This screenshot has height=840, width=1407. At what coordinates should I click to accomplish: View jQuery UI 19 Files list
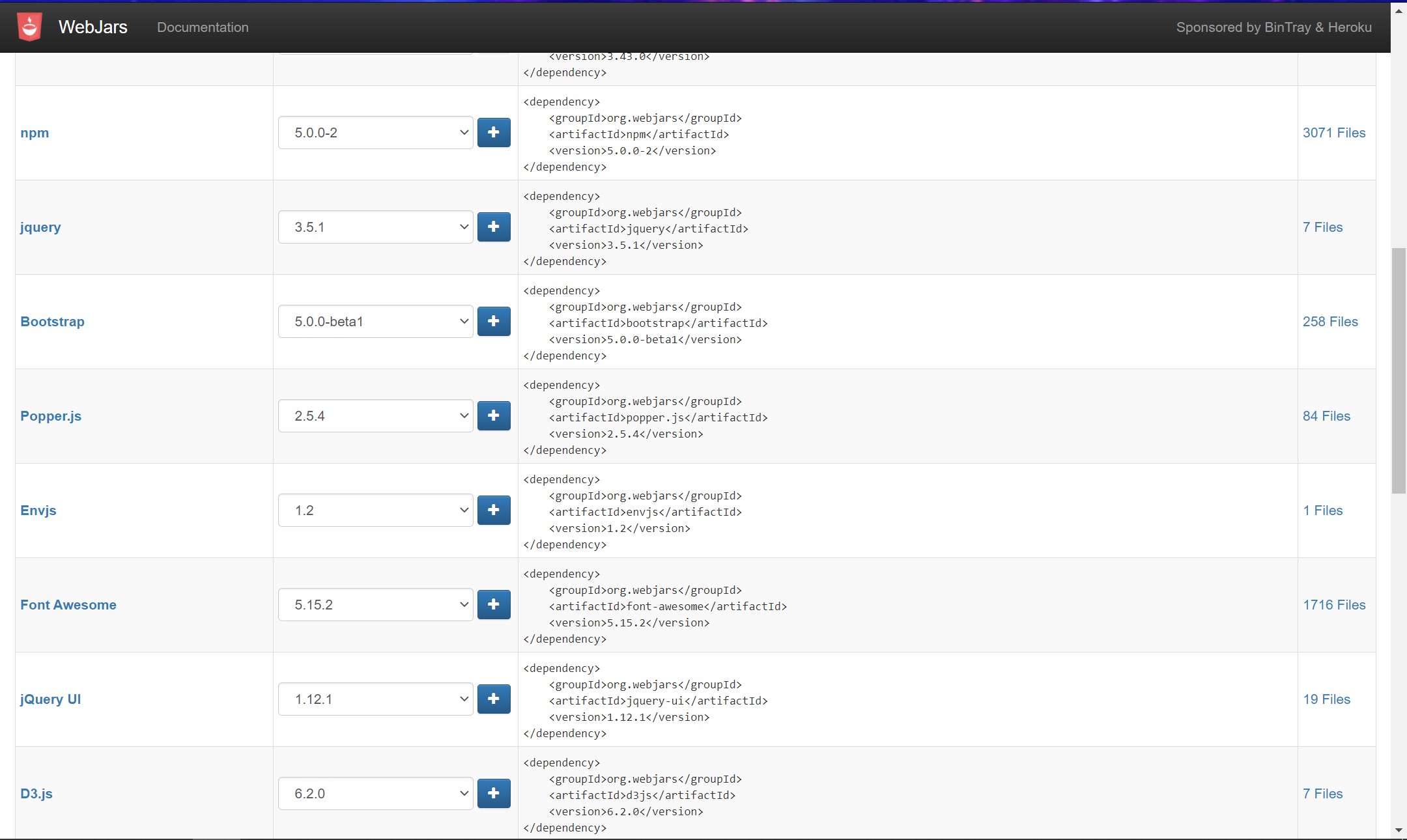1326,699
